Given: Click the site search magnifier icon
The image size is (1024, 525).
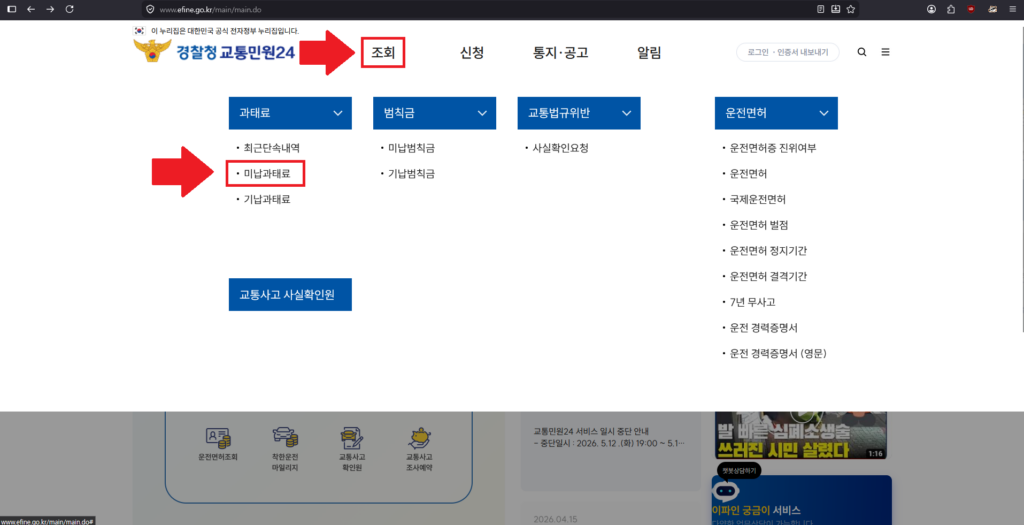Looking at the screenshot, I should coord(862,52).
